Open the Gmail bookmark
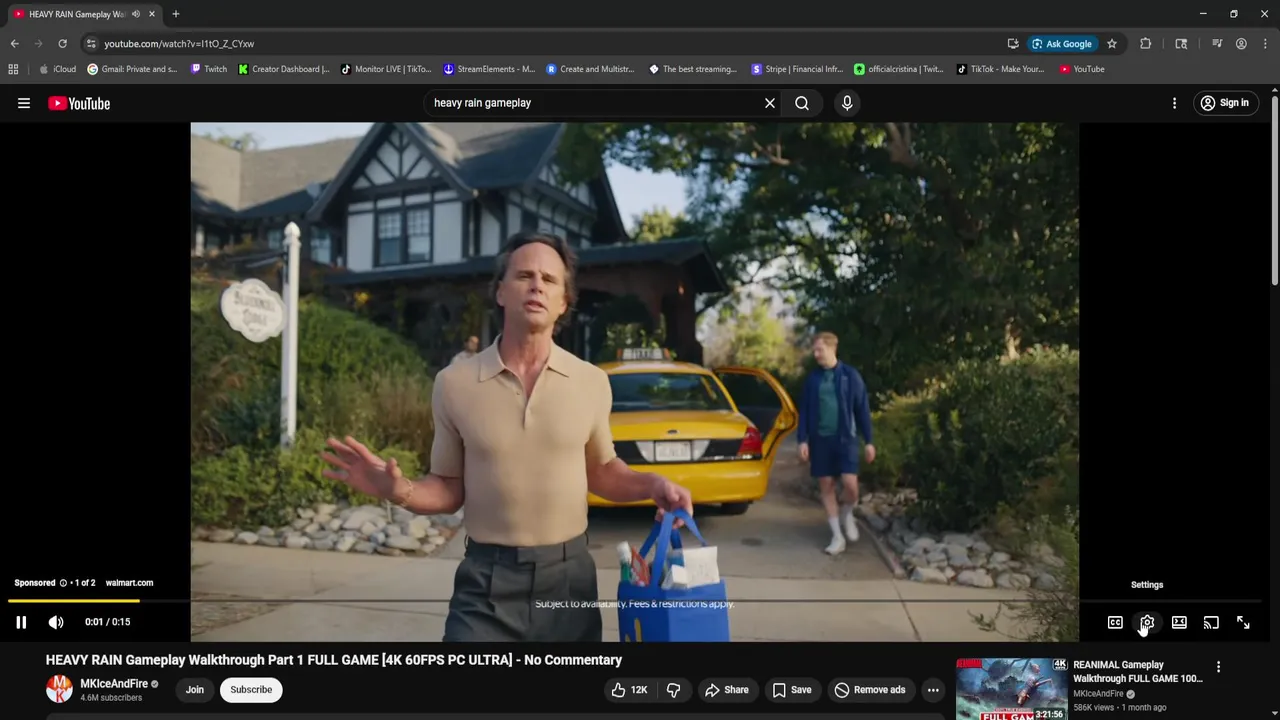The width and height of the screenshot is (1280, 720). click(132, 69)
